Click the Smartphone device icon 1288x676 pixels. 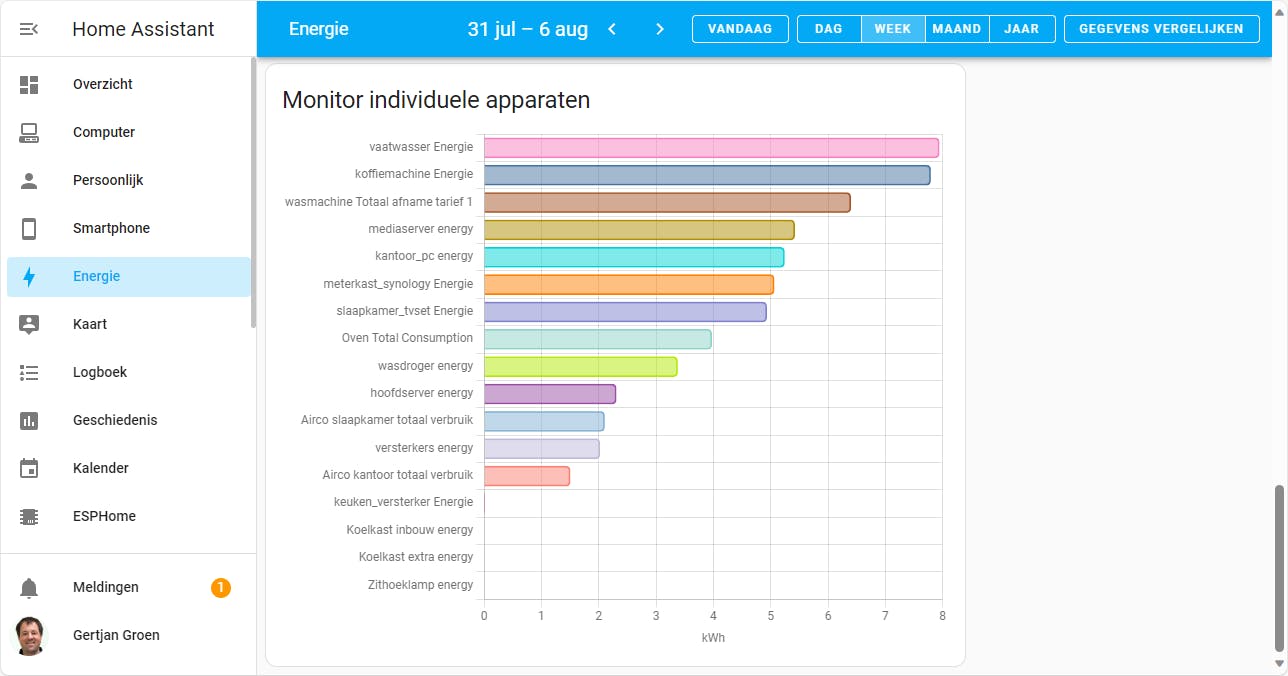pyautogui.click(x=29, y=229)
